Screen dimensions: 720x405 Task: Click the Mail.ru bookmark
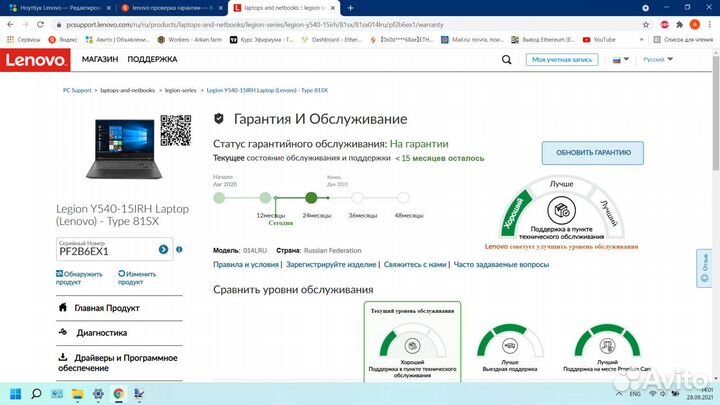(x=472, y=40)
